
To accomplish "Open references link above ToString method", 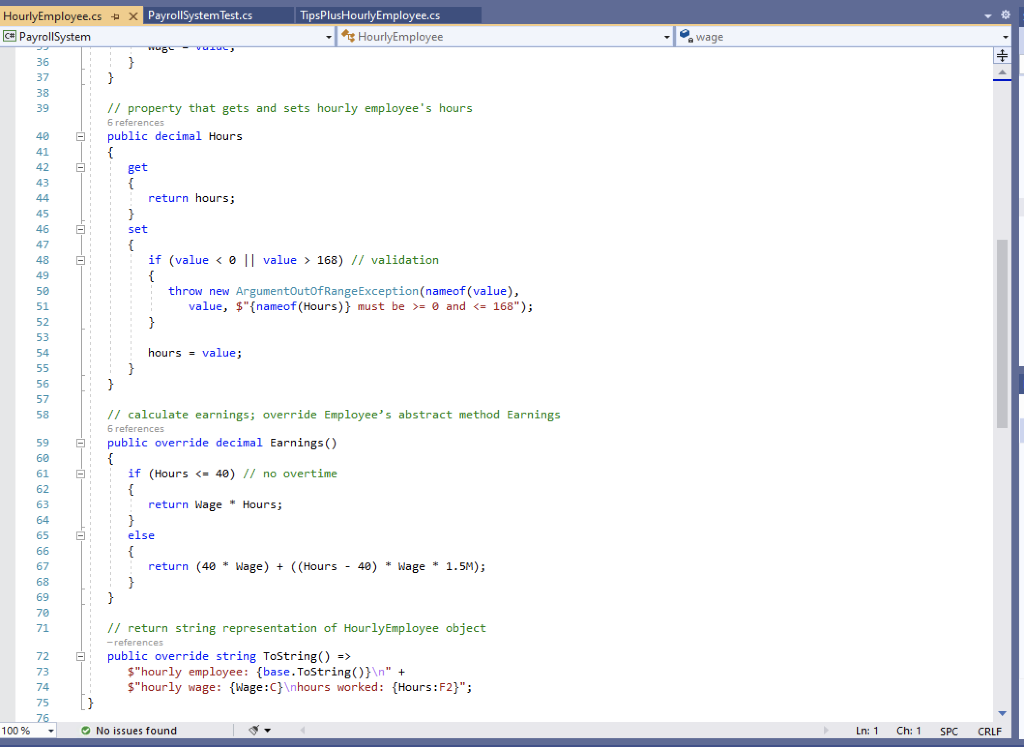I will coord(135,643).
